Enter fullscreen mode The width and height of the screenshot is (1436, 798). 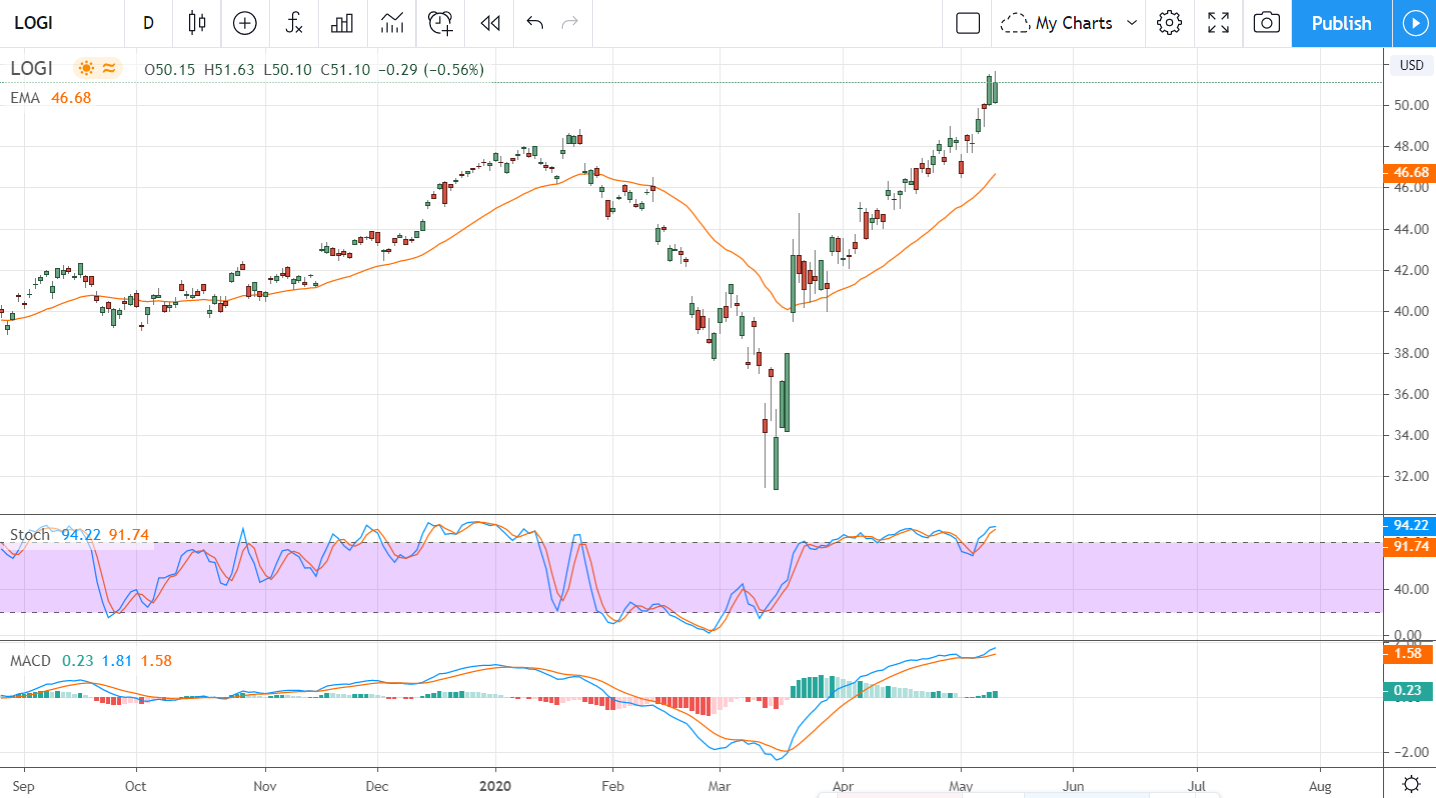pyautogui.click(x=1218, y=23)
